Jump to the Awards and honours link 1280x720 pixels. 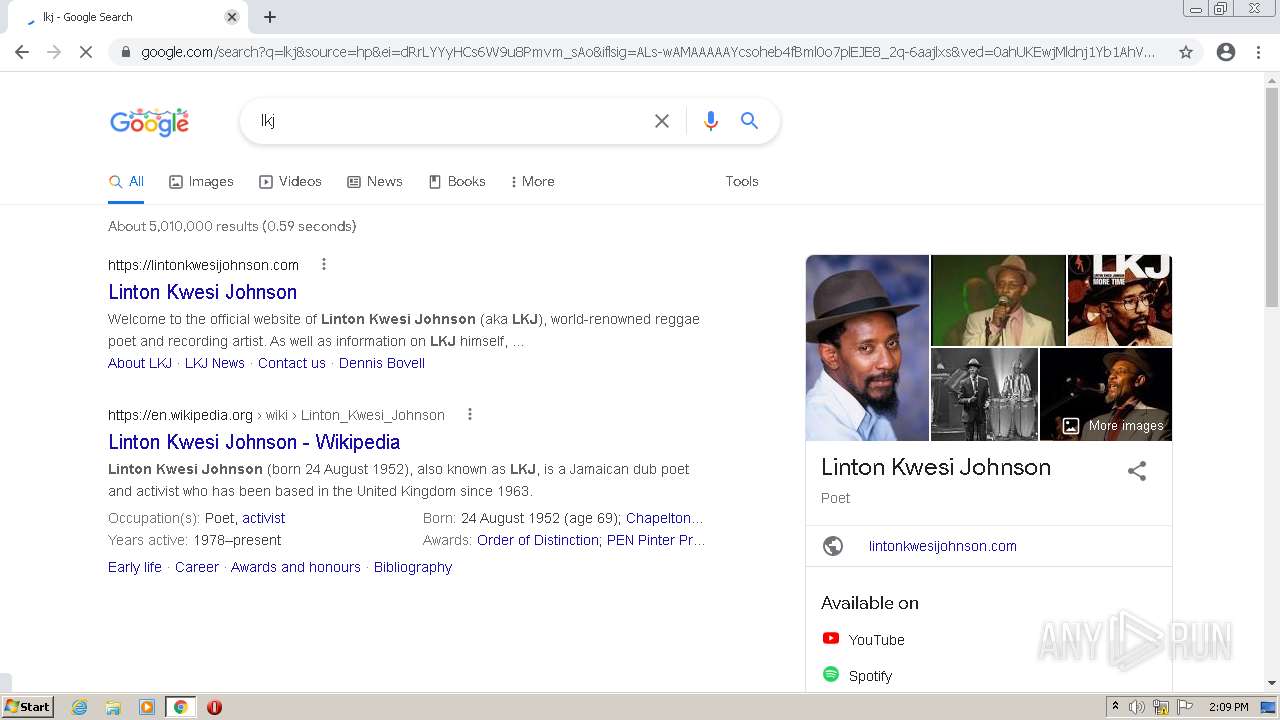pyautogui.click(x=296, y=567)
